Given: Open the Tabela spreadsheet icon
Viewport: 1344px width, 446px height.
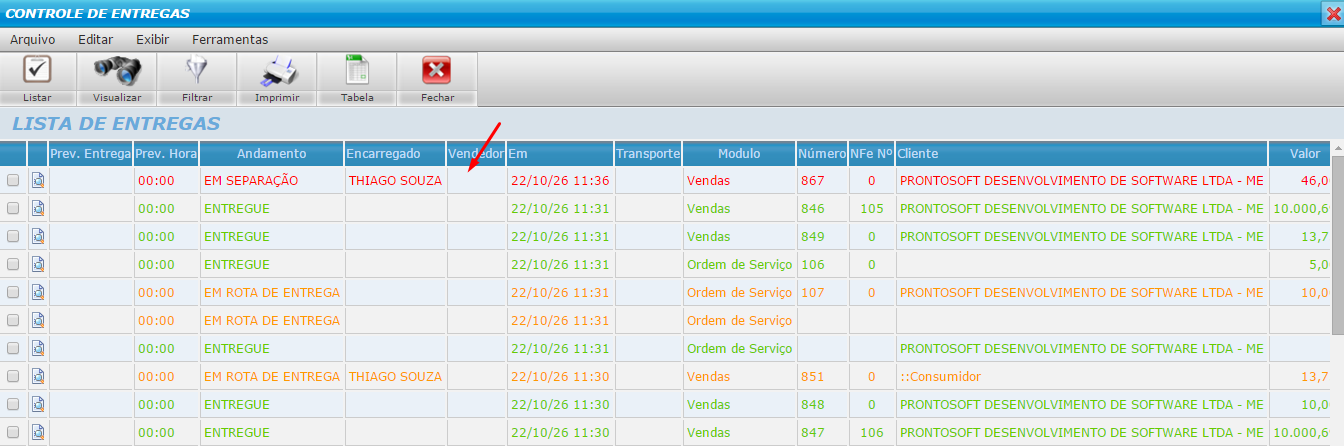Looking at the screenshot, I should pos(357,71).
